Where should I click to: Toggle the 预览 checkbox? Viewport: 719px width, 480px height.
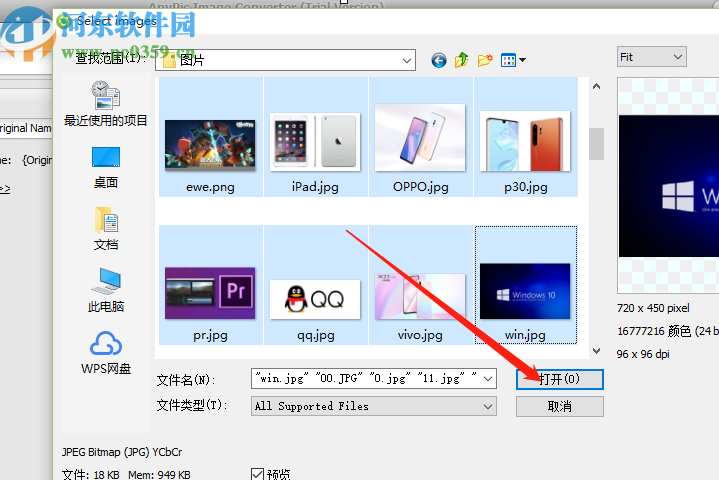click(x=258, y=474)
